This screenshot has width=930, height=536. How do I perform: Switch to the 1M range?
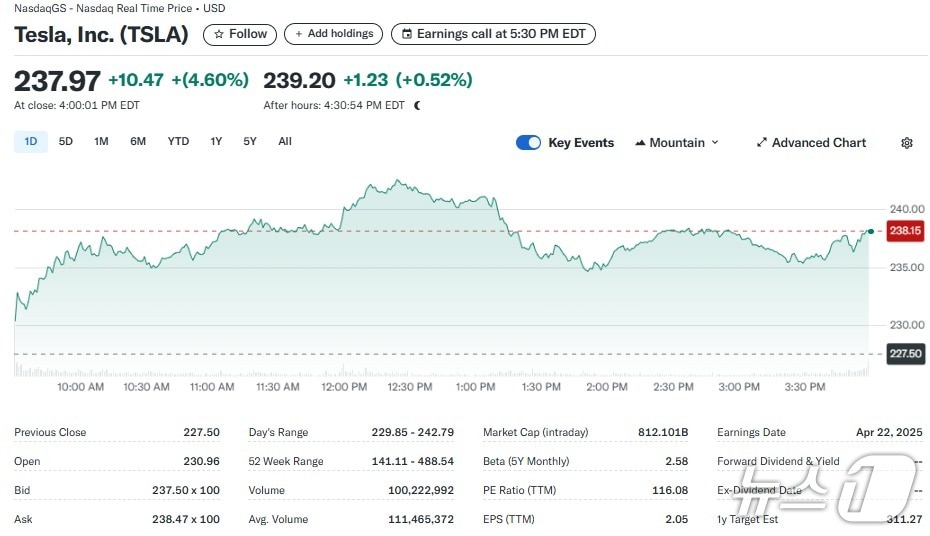(101, 142)
